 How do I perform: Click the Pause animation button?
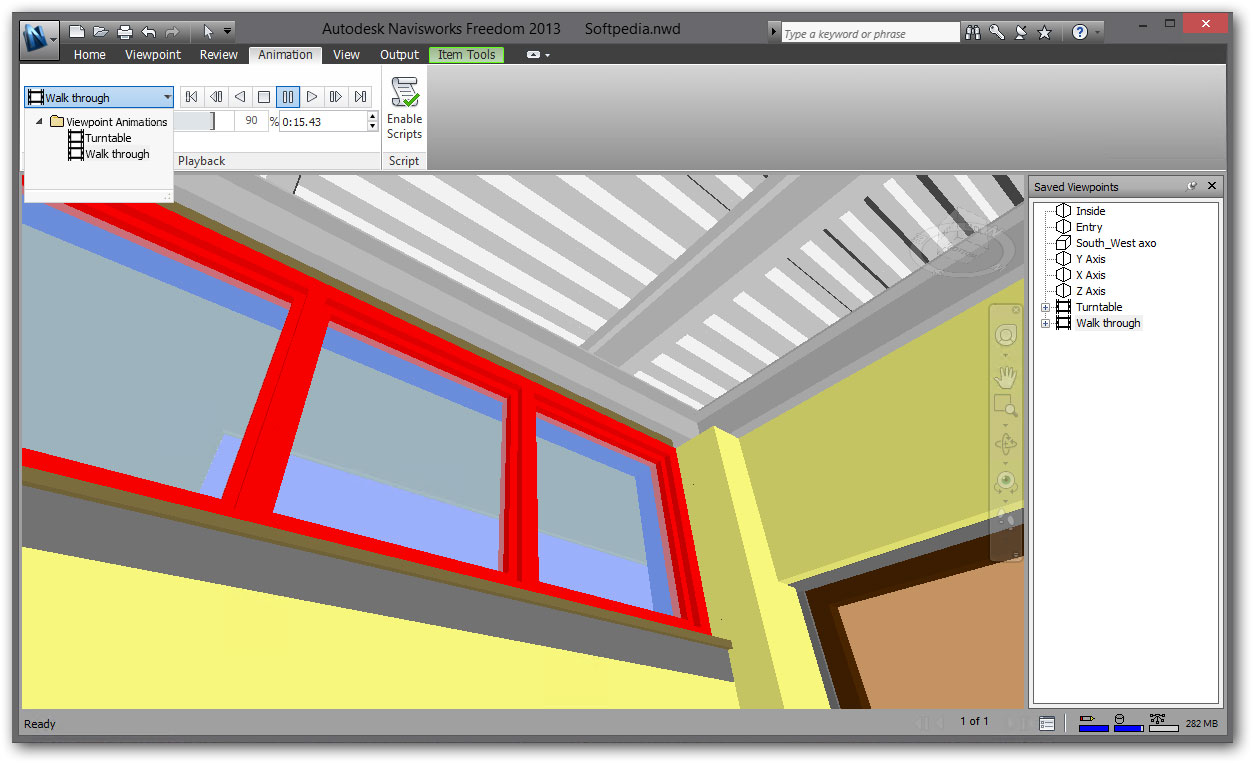288,97
